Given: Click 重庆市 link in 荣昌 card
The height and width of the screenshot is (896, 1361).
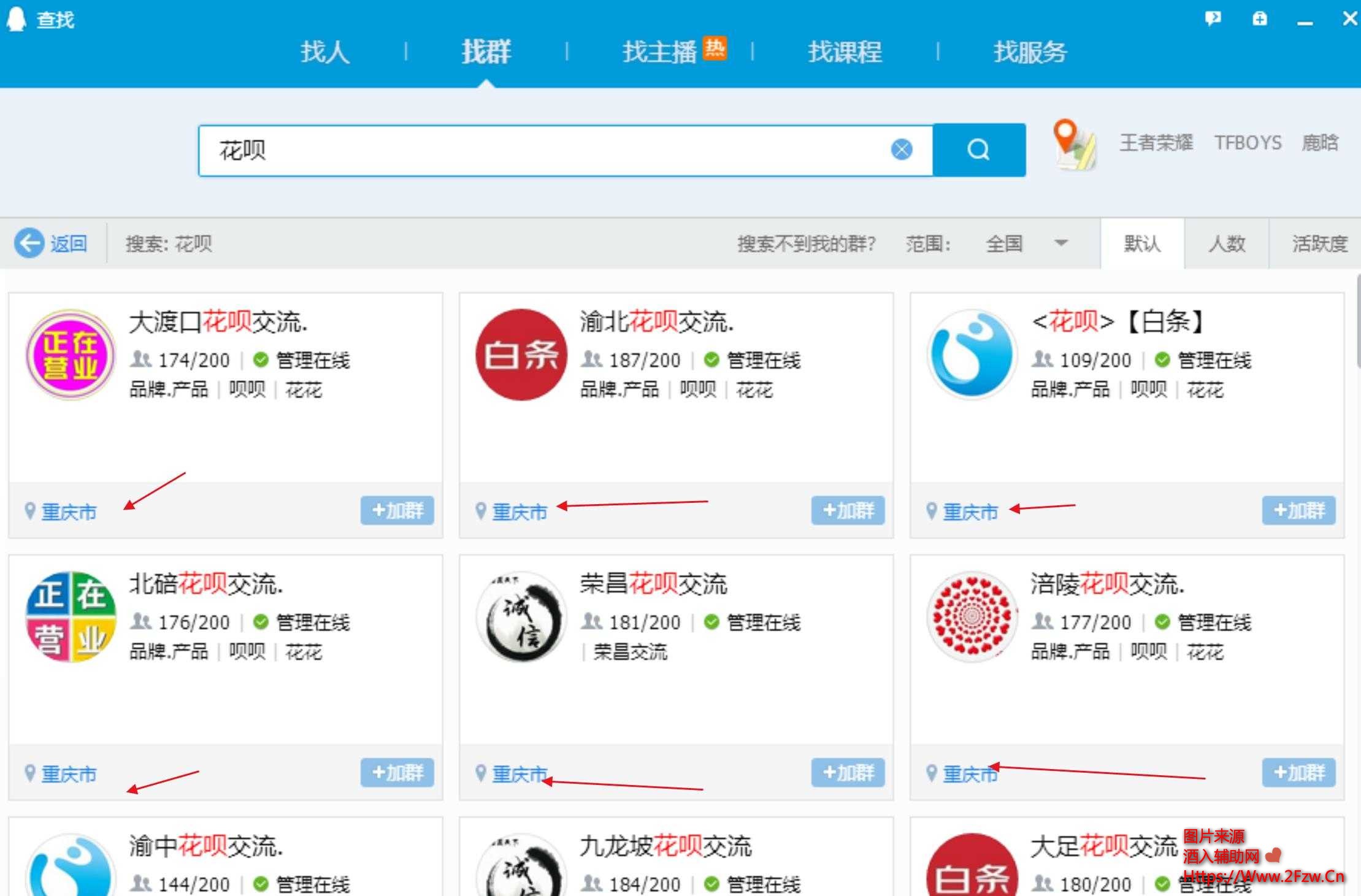Looking at the screenshot, I should (520, 774).
